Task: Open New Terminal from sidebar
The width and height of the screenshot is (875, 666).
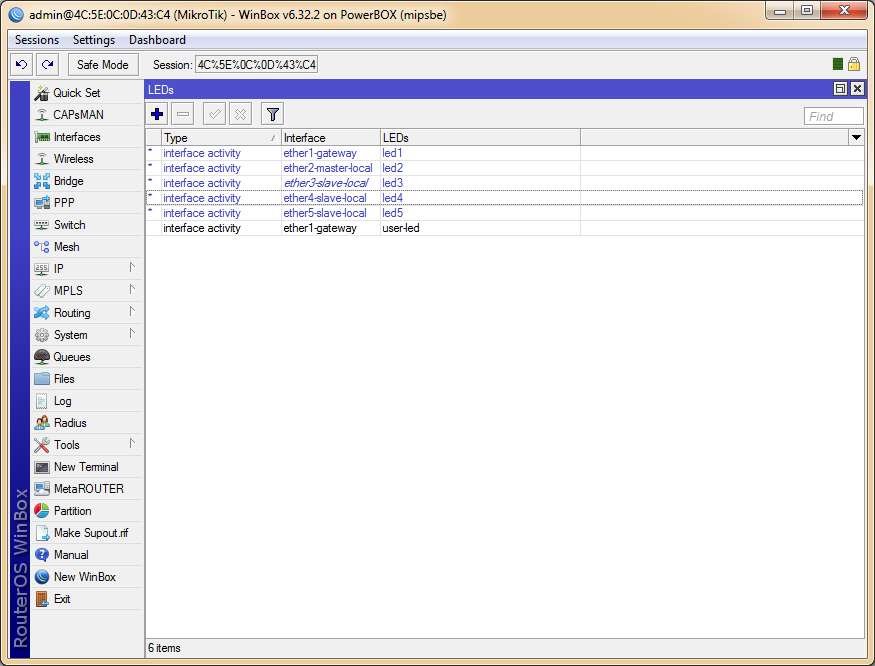Action: (x=85, y=467)
